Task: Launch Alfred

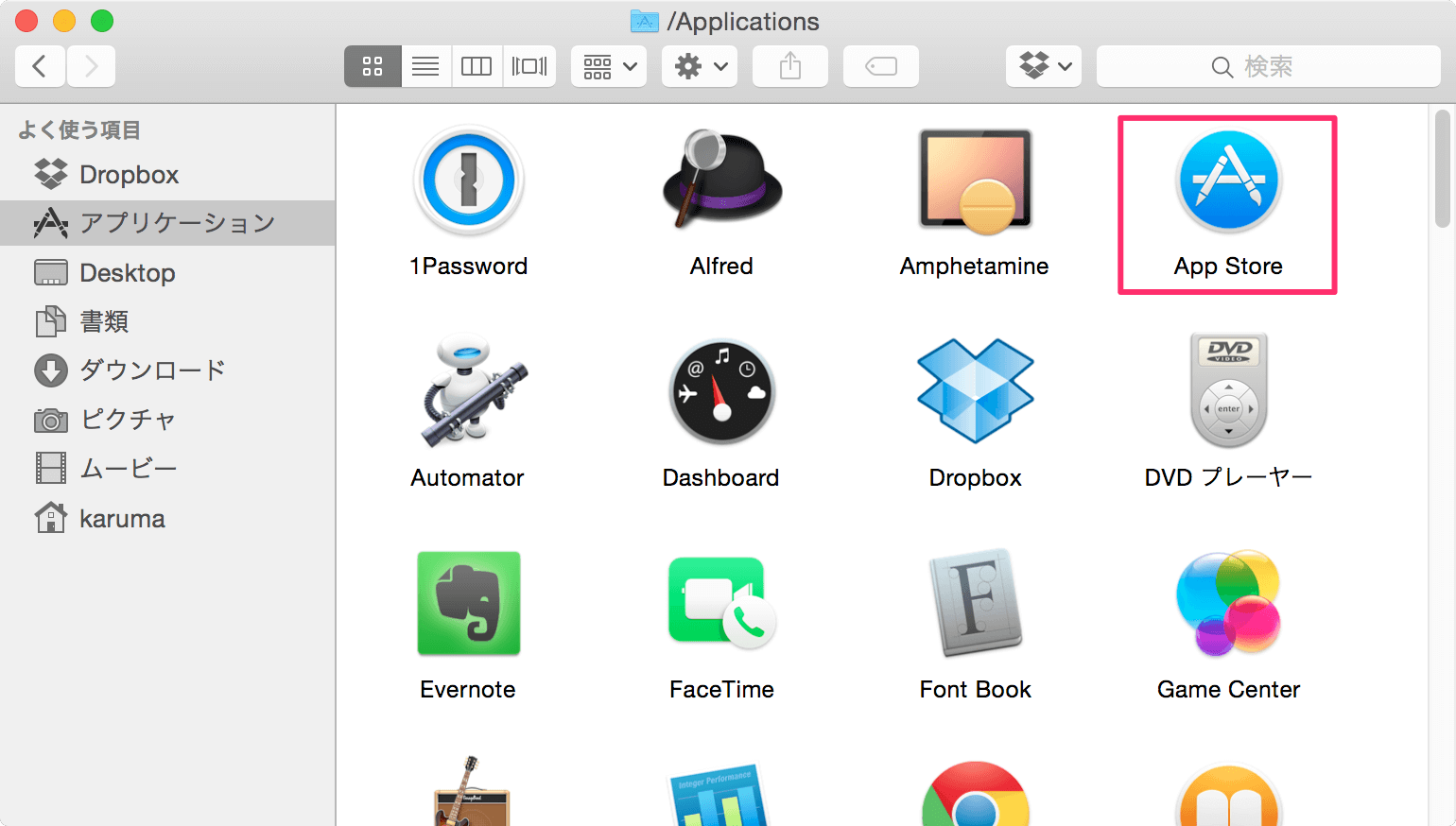Action: pyautogui.click(x=720, y=180)
